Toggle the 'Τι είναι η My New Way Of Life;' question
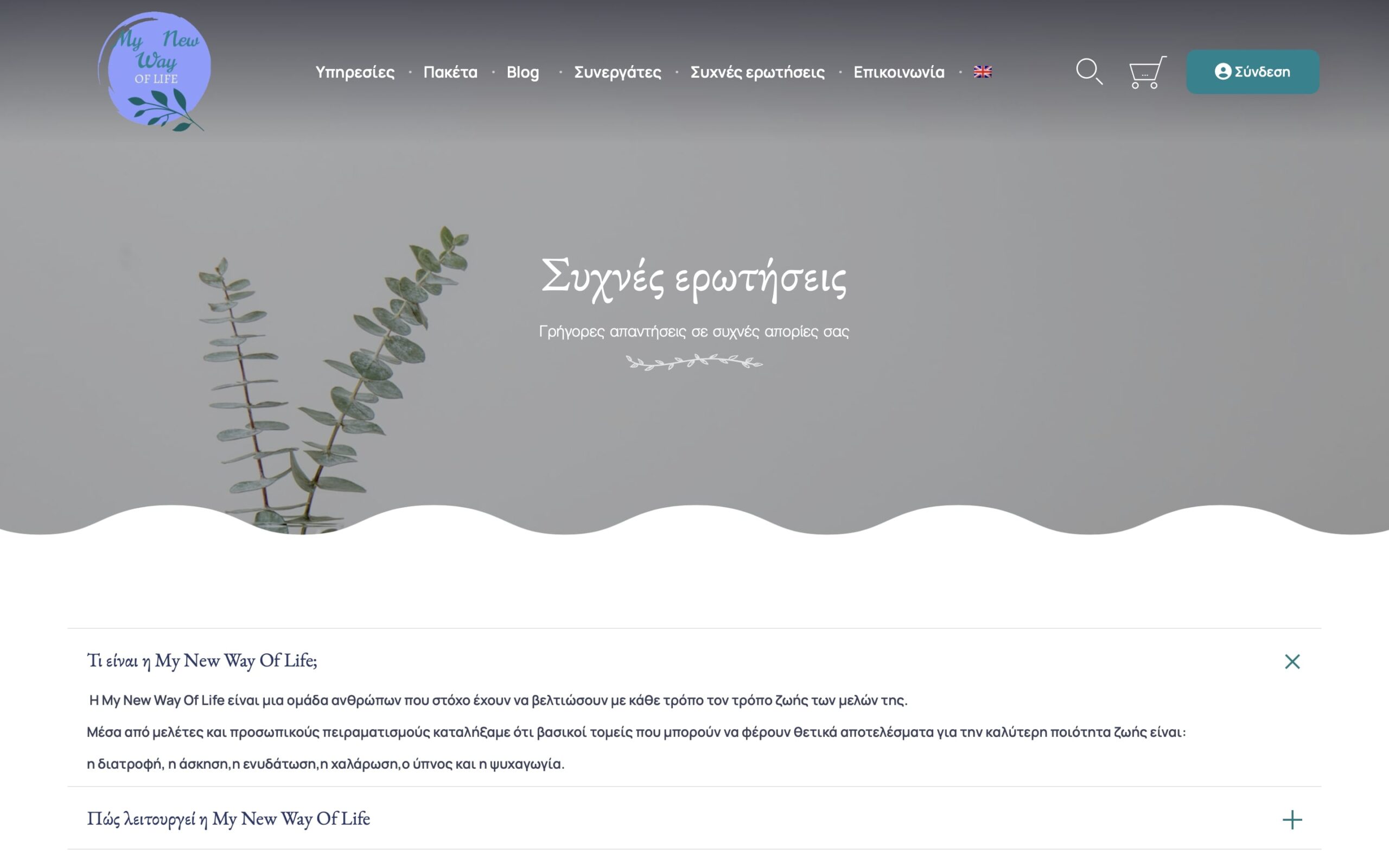Screen dimensions: 1389x868 (x=201, y=661)
